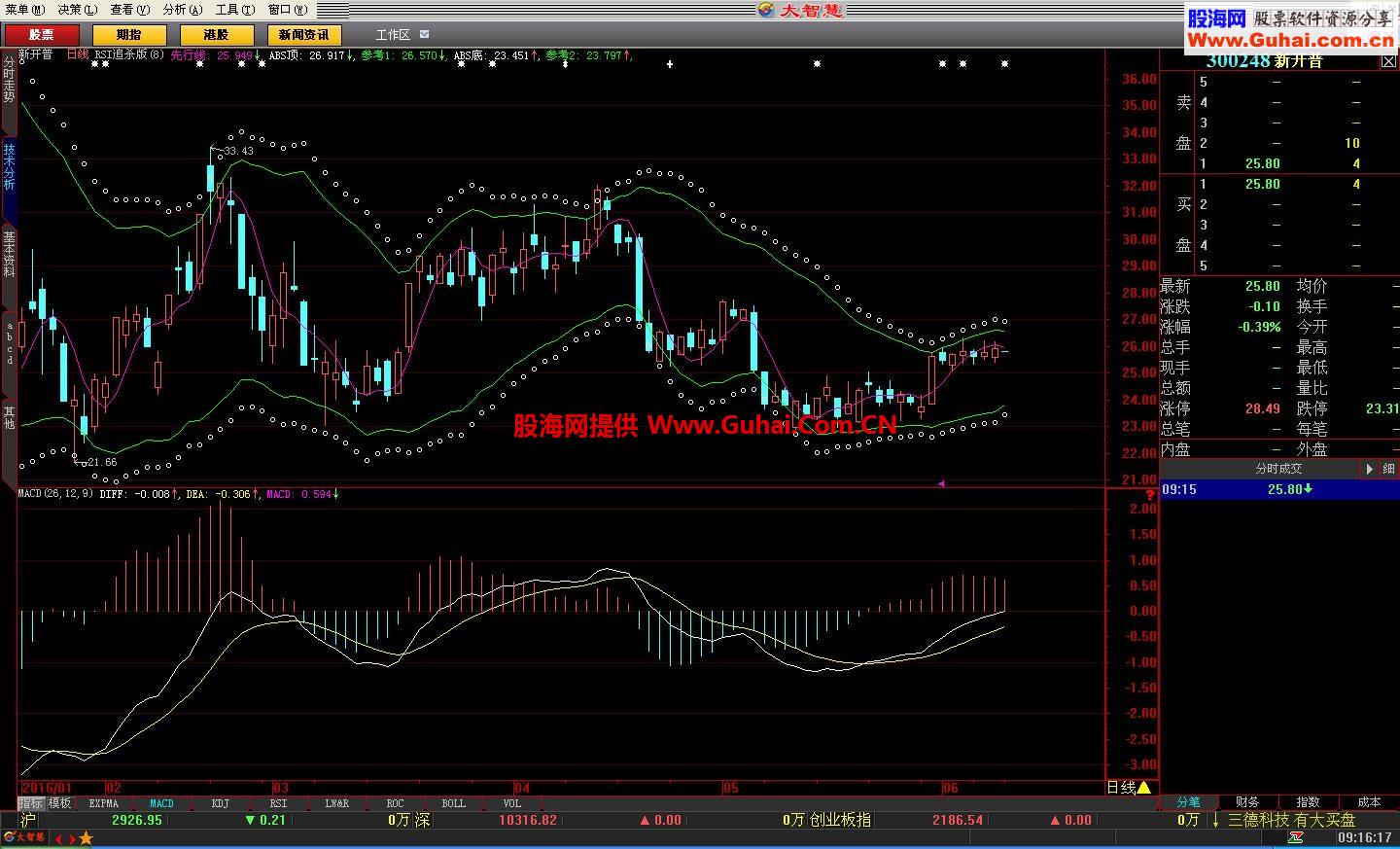
Task: Click the RSI追杀版(8) indicator name
Action: 130,55
